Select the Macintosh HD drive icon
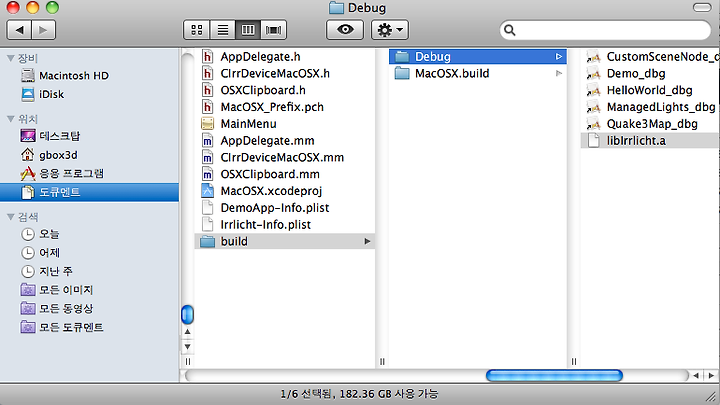The height and width of the screenshot is (405, 720). coord(28,75)
